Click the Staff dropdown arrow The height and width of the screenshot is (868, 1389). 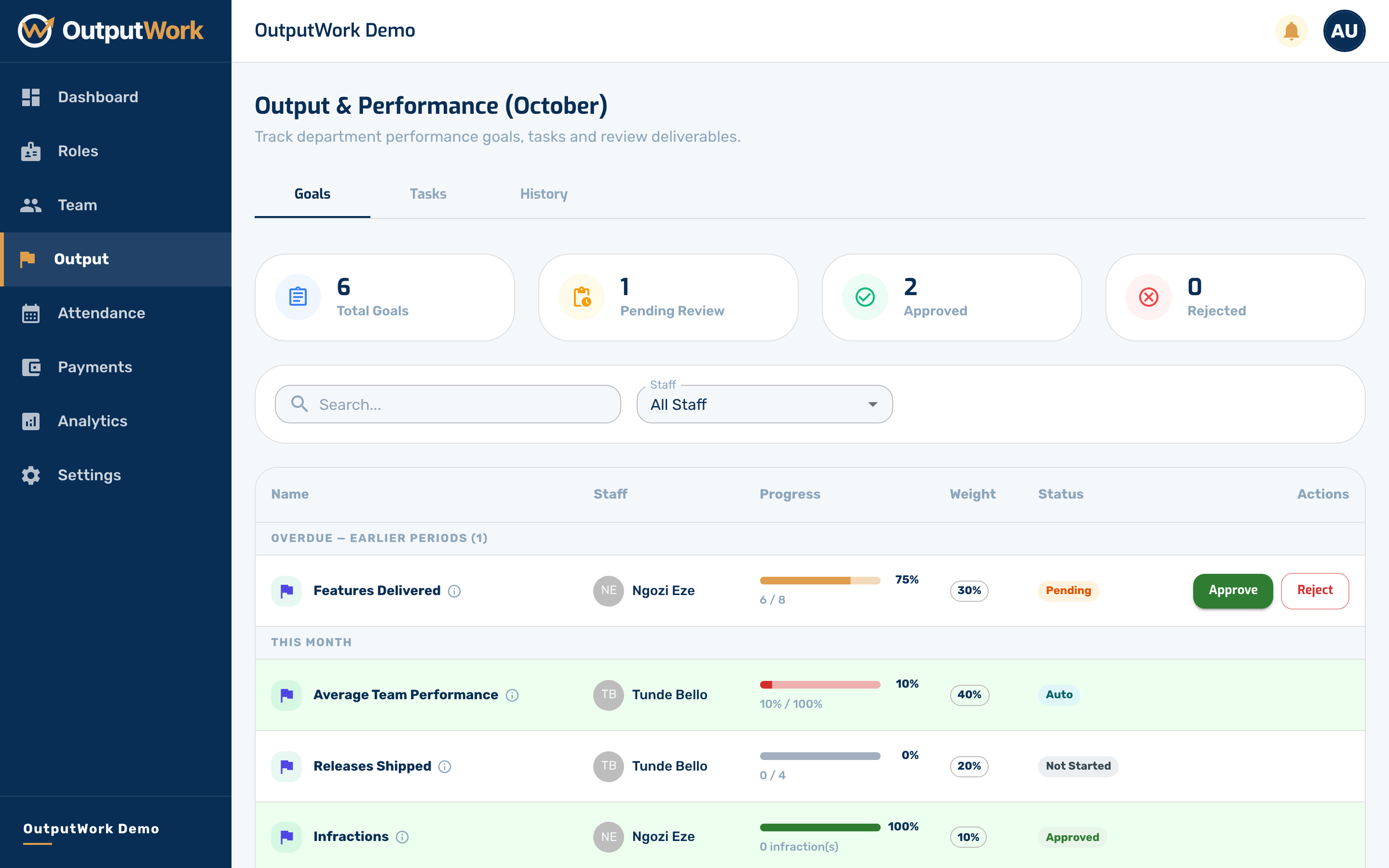click(x=872, y=404)
